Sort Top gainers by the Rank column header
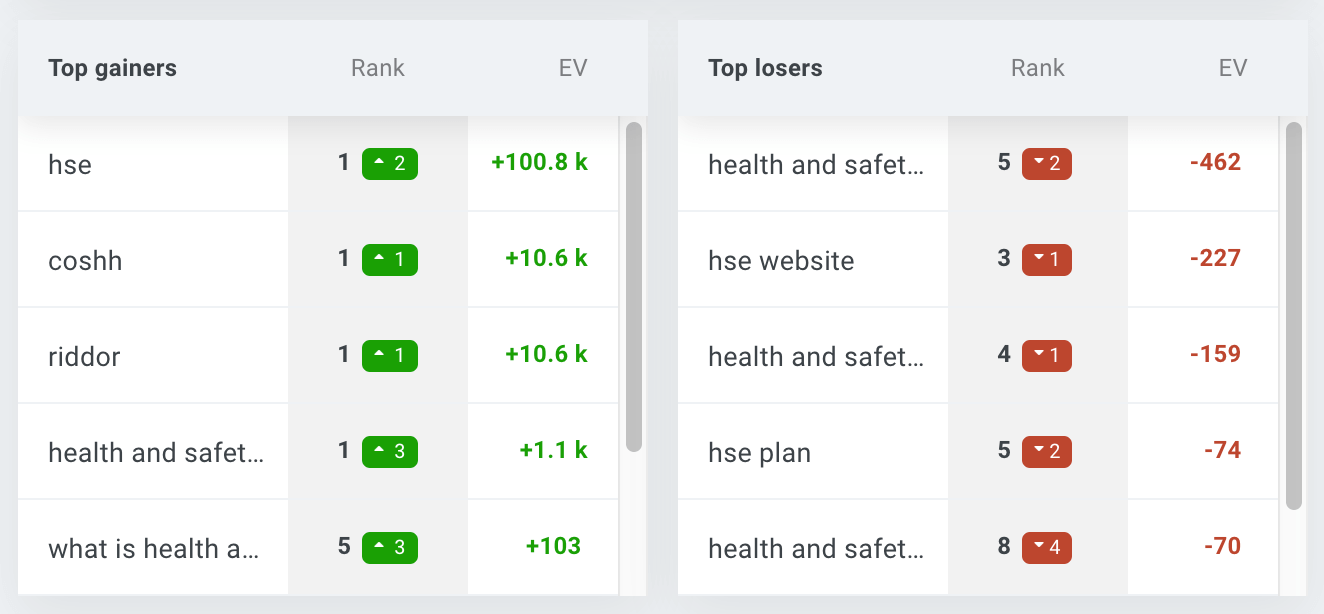The width and height of the screenshot is (1324, 614). (x=378, y=68)
